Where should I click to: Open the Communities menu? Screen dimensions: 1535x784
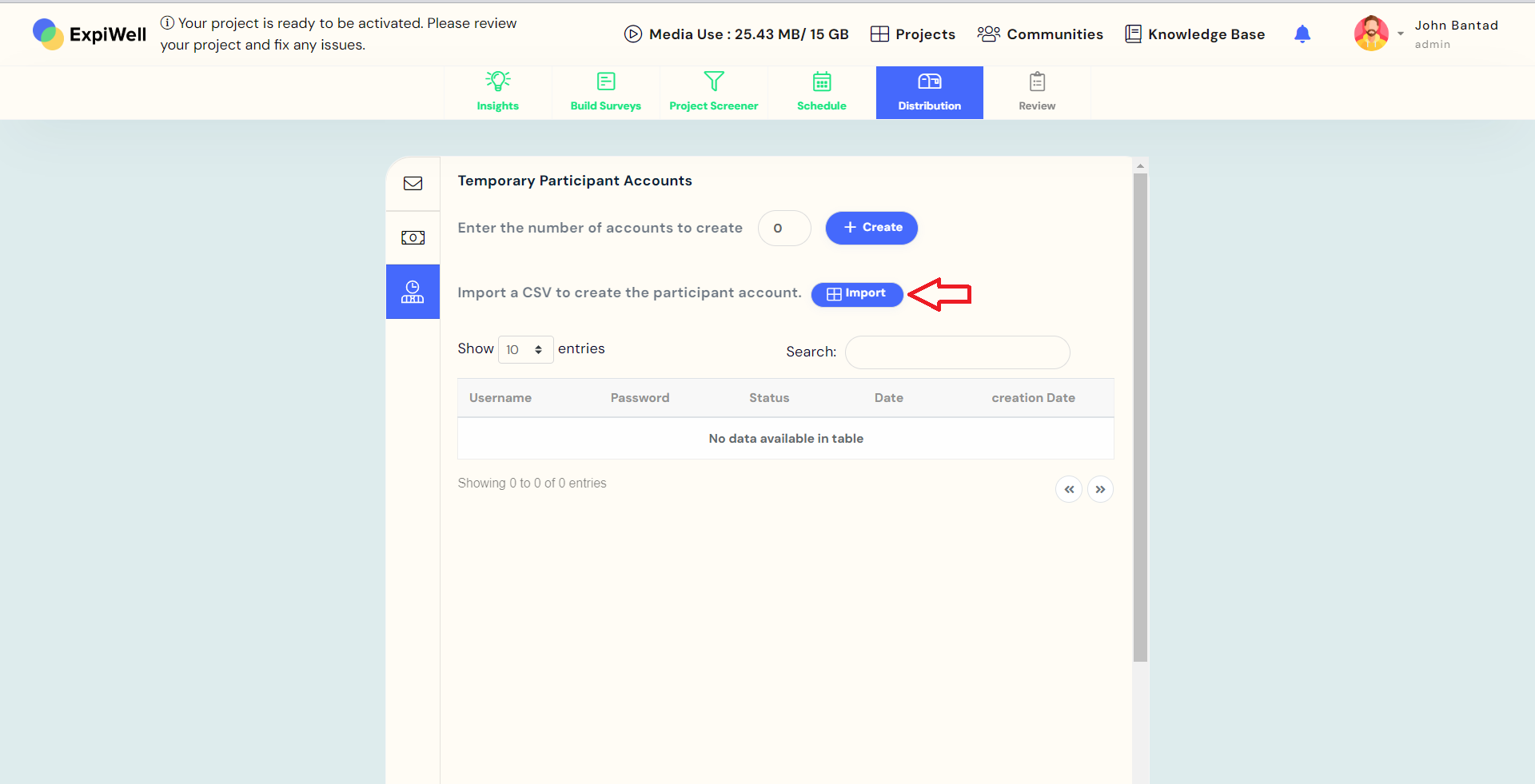[1040, 34]
